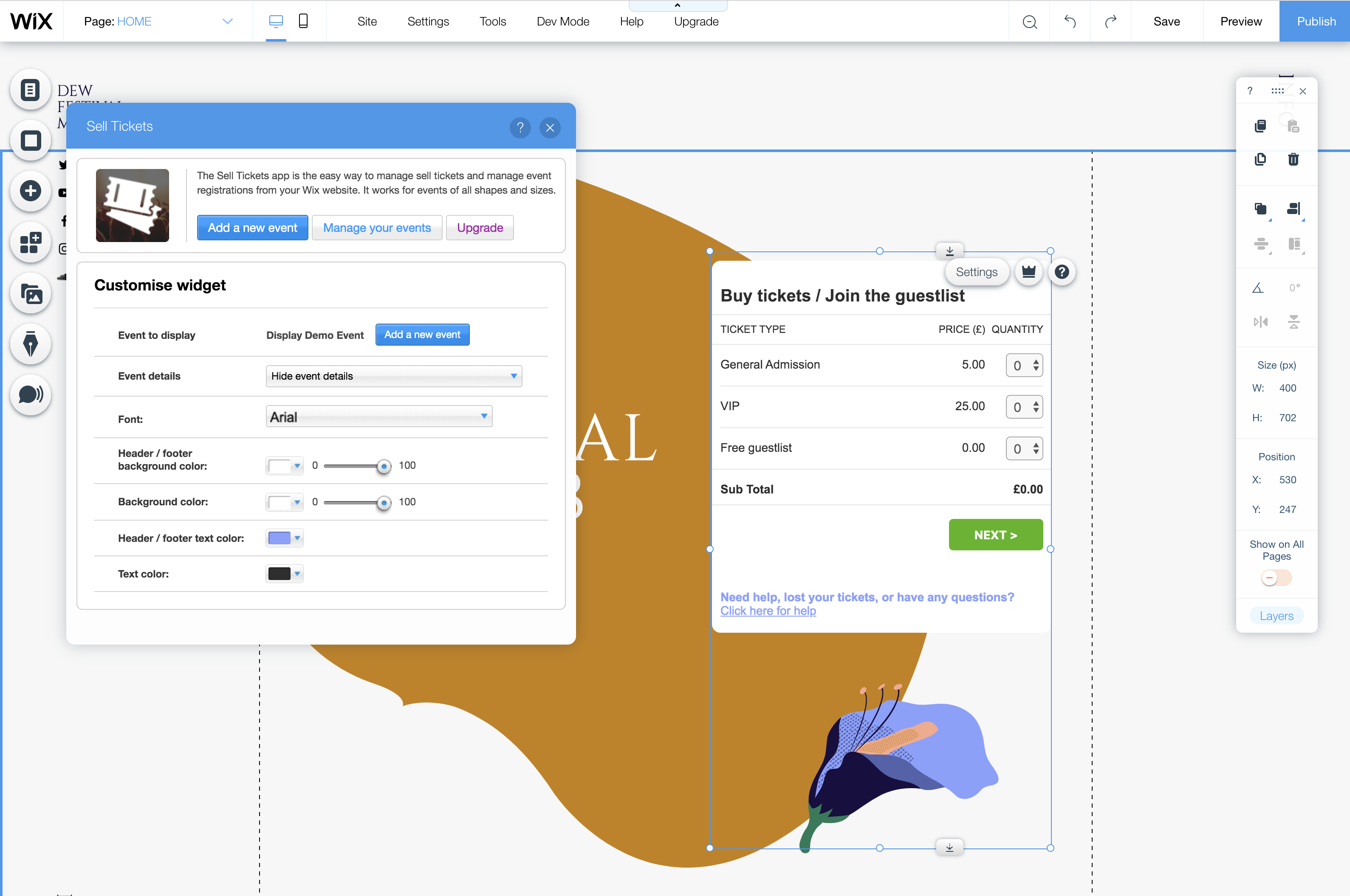Open the Add Apps sidebar icon

[30, 242]
